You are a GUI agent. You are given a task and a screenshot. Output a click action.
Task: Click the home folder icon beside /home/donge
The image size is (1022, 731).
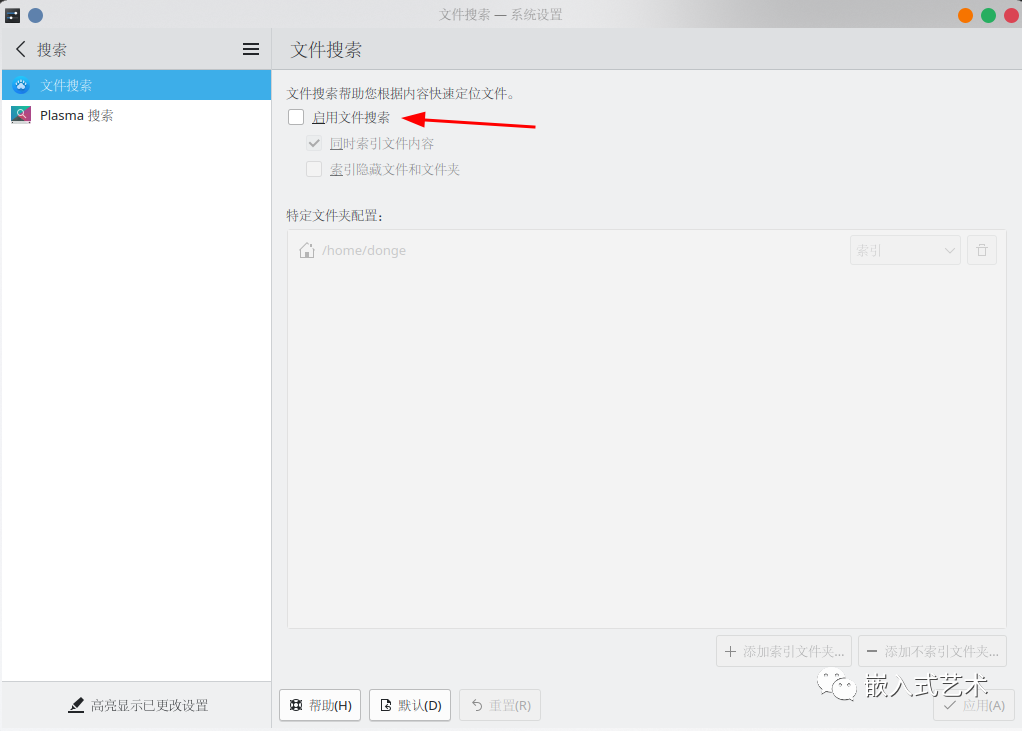[306, 250]
